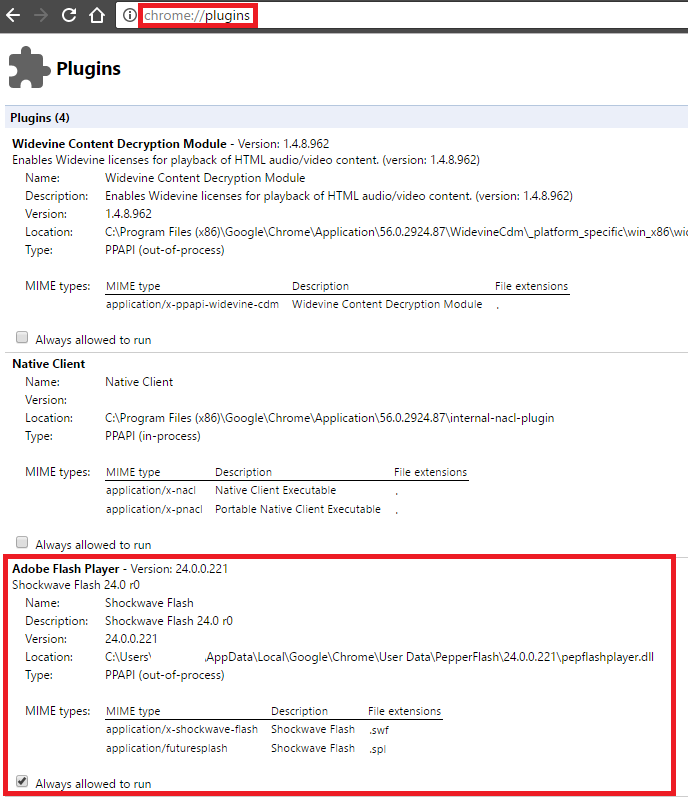Click the browser Back arrow
This screenshot has width=688, height=799.
[13, 15]
